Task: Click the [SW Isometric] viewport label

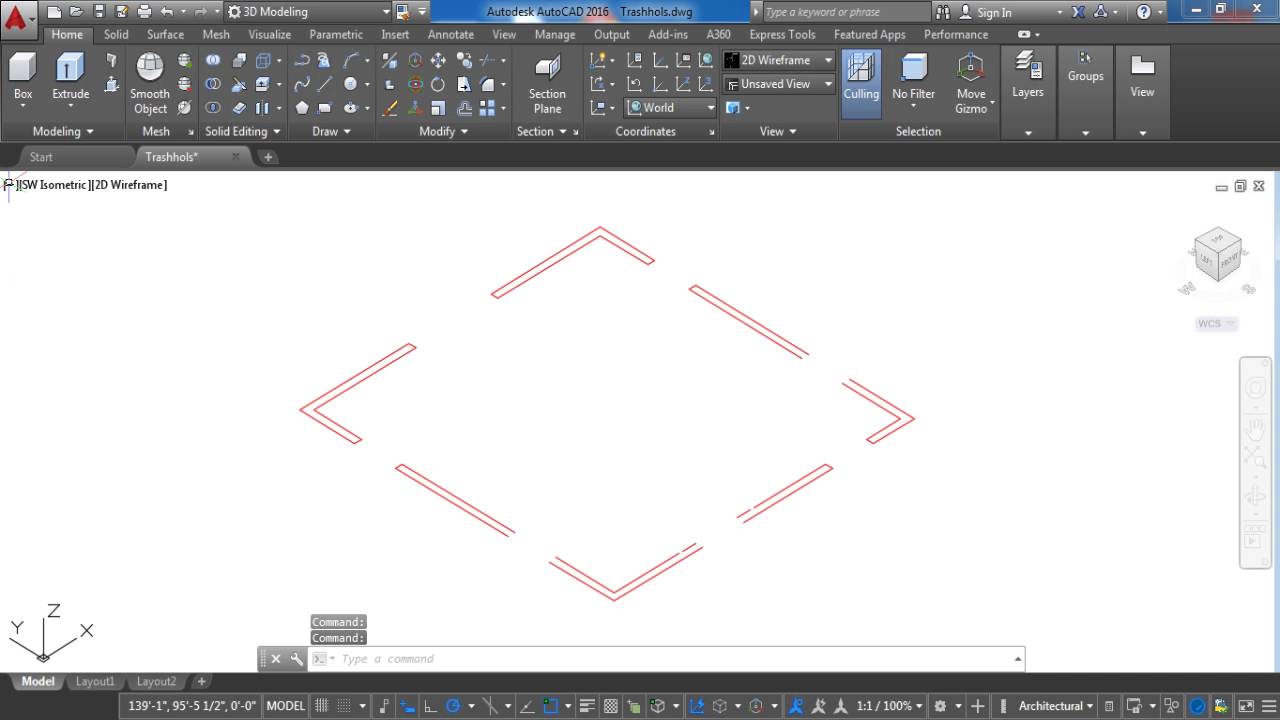Action: (53, 185)
